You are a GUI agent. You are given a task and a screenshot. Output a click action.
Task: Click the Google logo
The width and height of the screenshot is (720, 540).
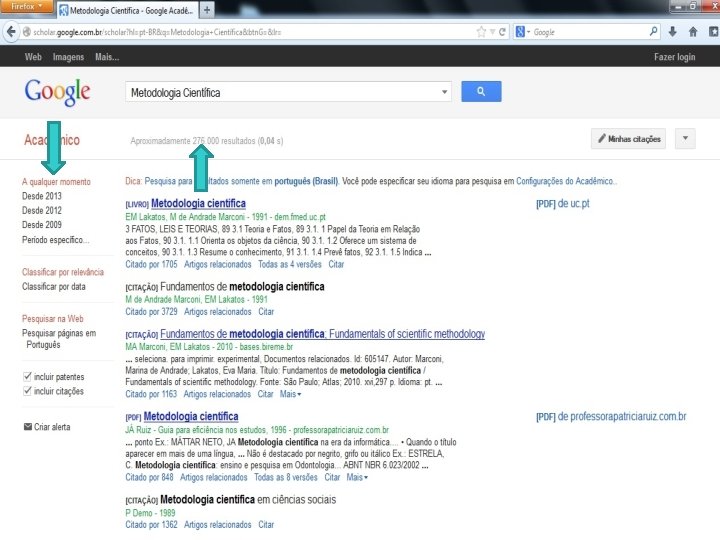click(x=57, y=92)
